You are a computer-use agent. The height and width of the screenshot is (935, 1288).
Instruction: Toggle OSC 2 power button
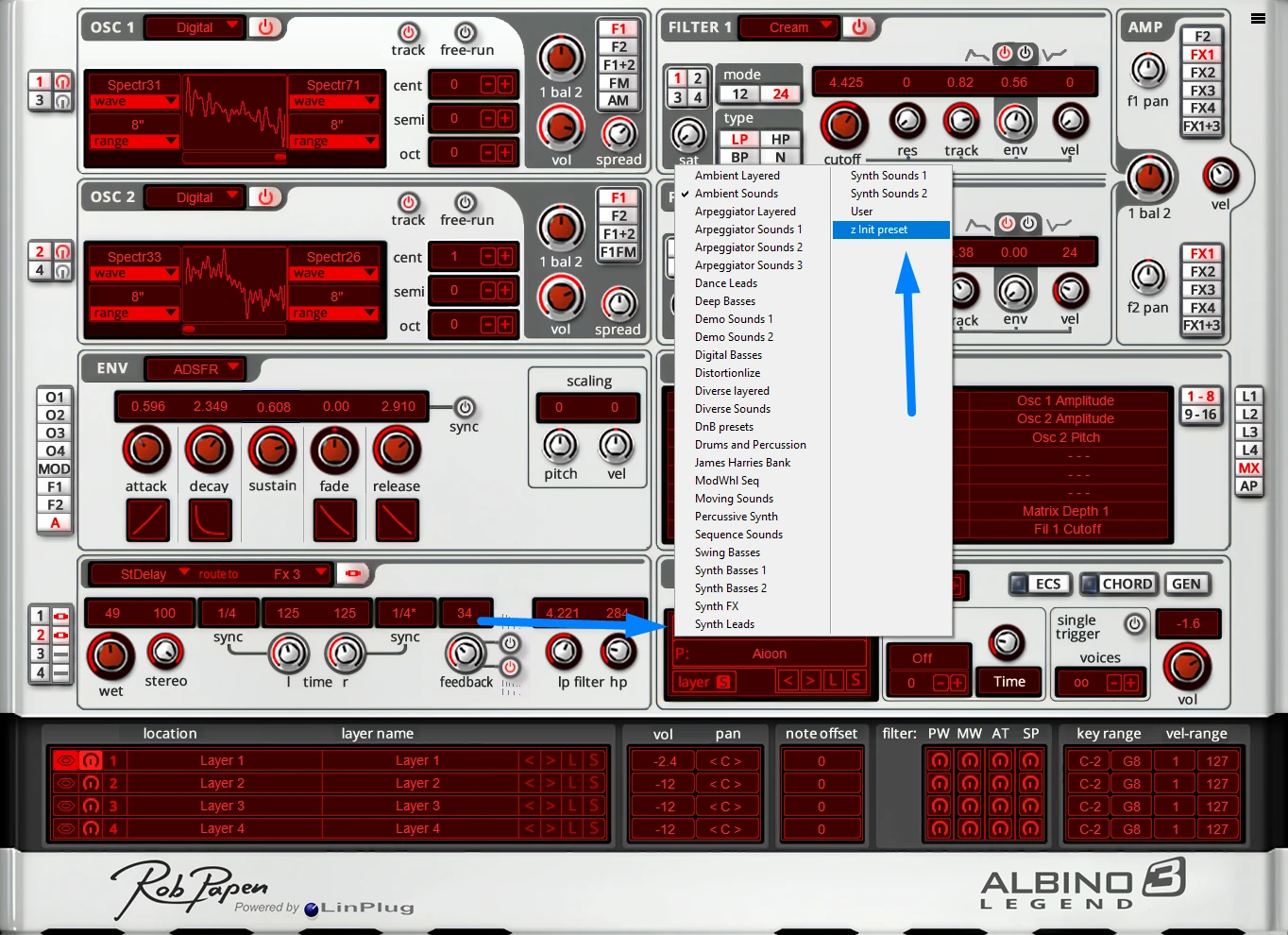click(266, 196)
